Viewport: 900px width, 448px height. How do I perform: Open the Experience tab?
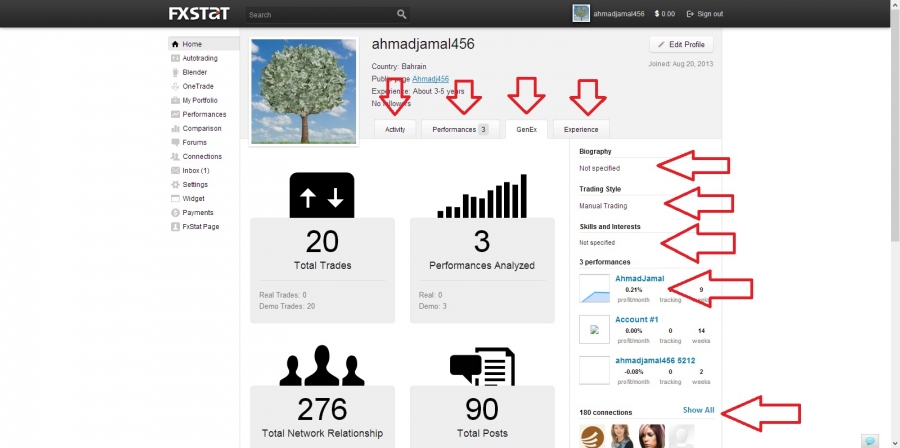581,129
